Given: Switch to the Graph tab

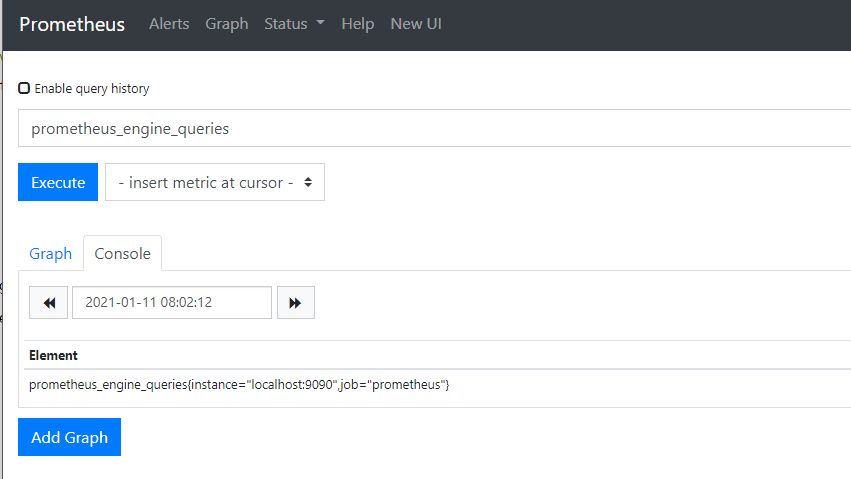Looking at the screenshot, I should tap(50, 254).
